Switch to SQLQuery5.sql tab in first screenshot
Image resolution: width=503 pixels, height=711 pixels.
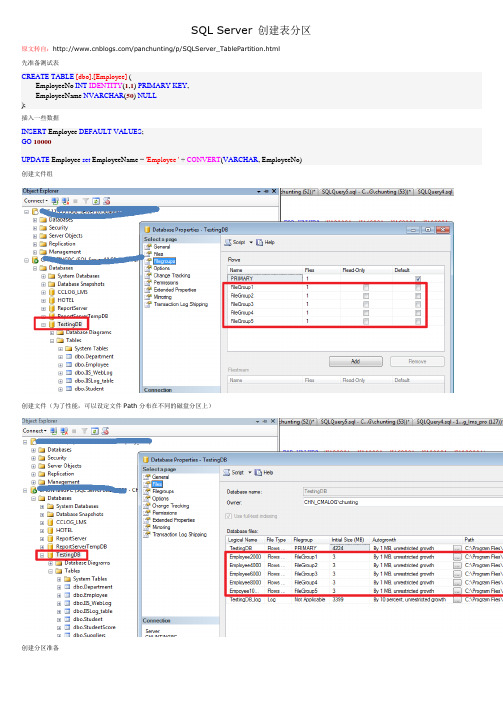click(366, 192)
